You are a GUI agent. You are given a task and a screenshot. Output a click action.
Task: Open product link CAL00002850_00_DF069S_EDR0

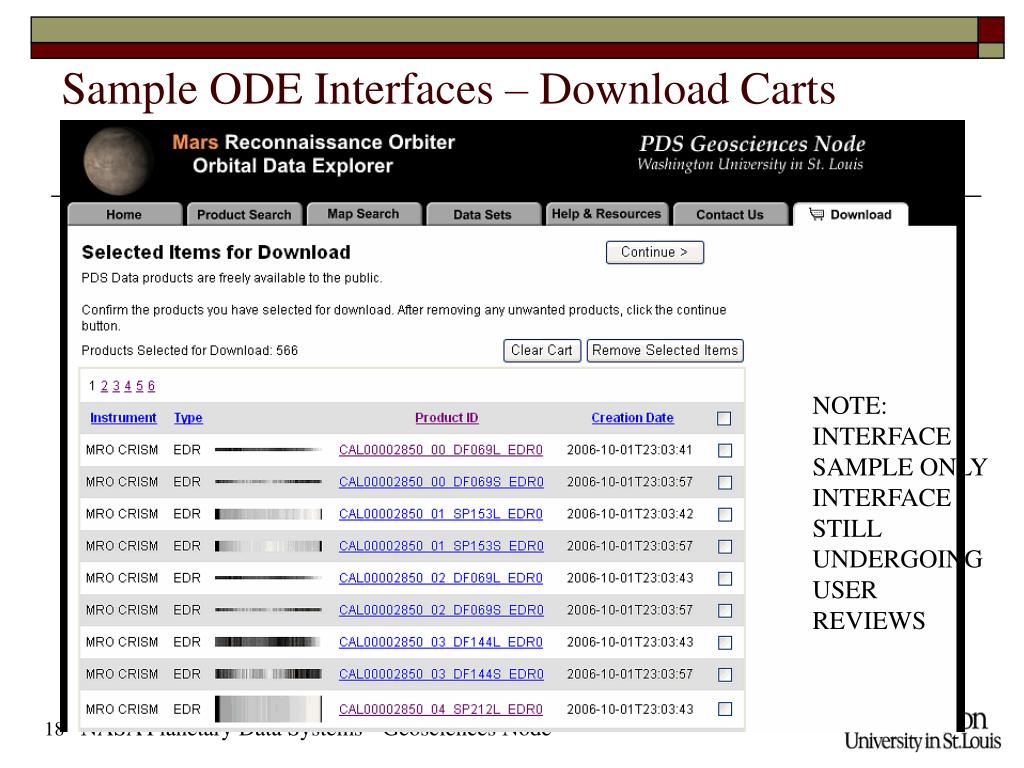441,482
